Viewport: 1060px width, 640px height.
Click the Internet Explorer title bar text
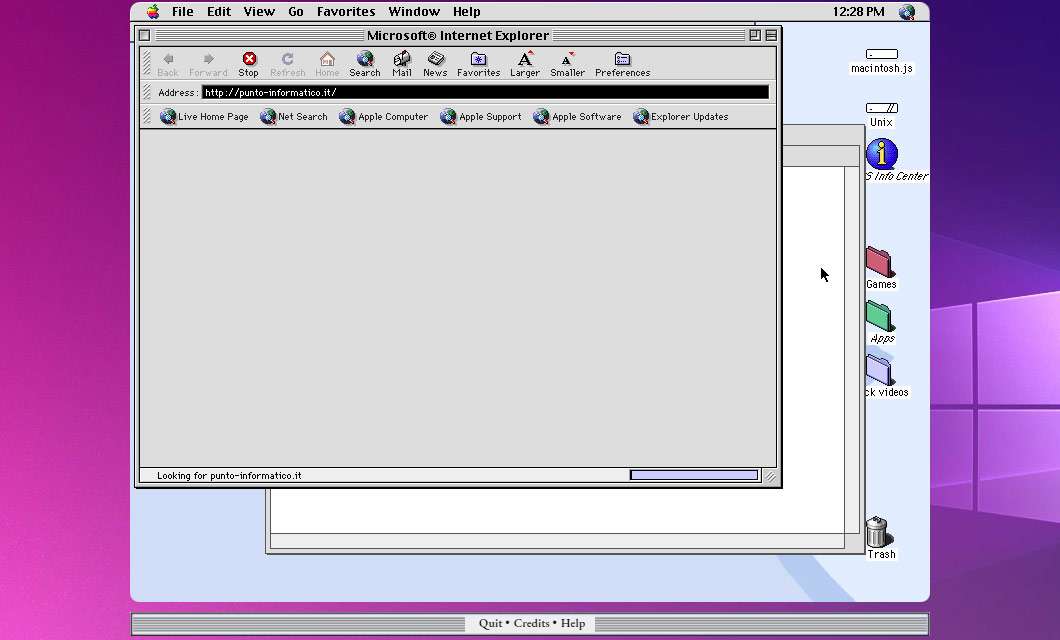pyautogui.click(x=458, y=35)
